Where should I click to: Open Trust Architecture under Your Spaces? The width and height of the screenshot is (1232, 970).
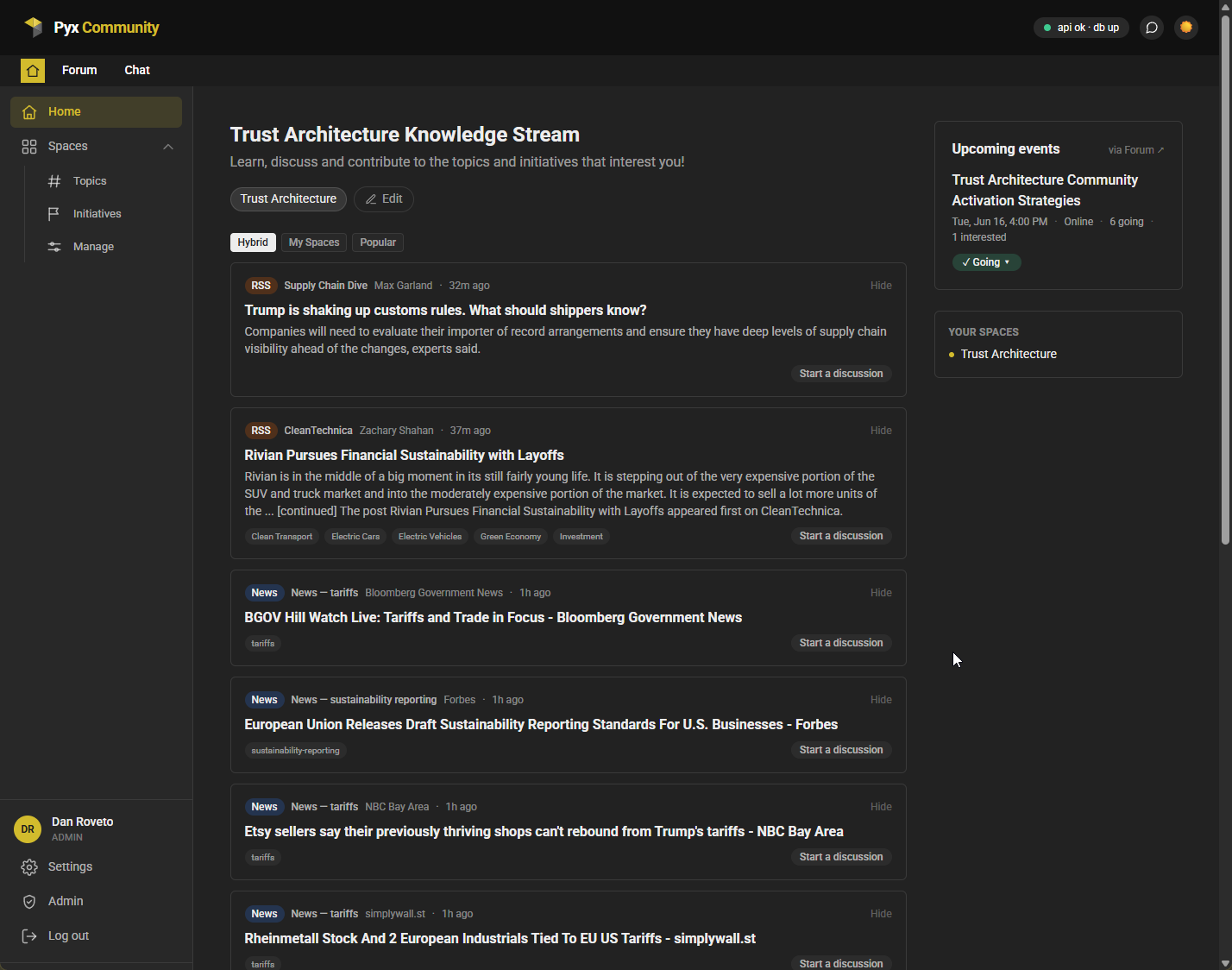pos(1009,355)
